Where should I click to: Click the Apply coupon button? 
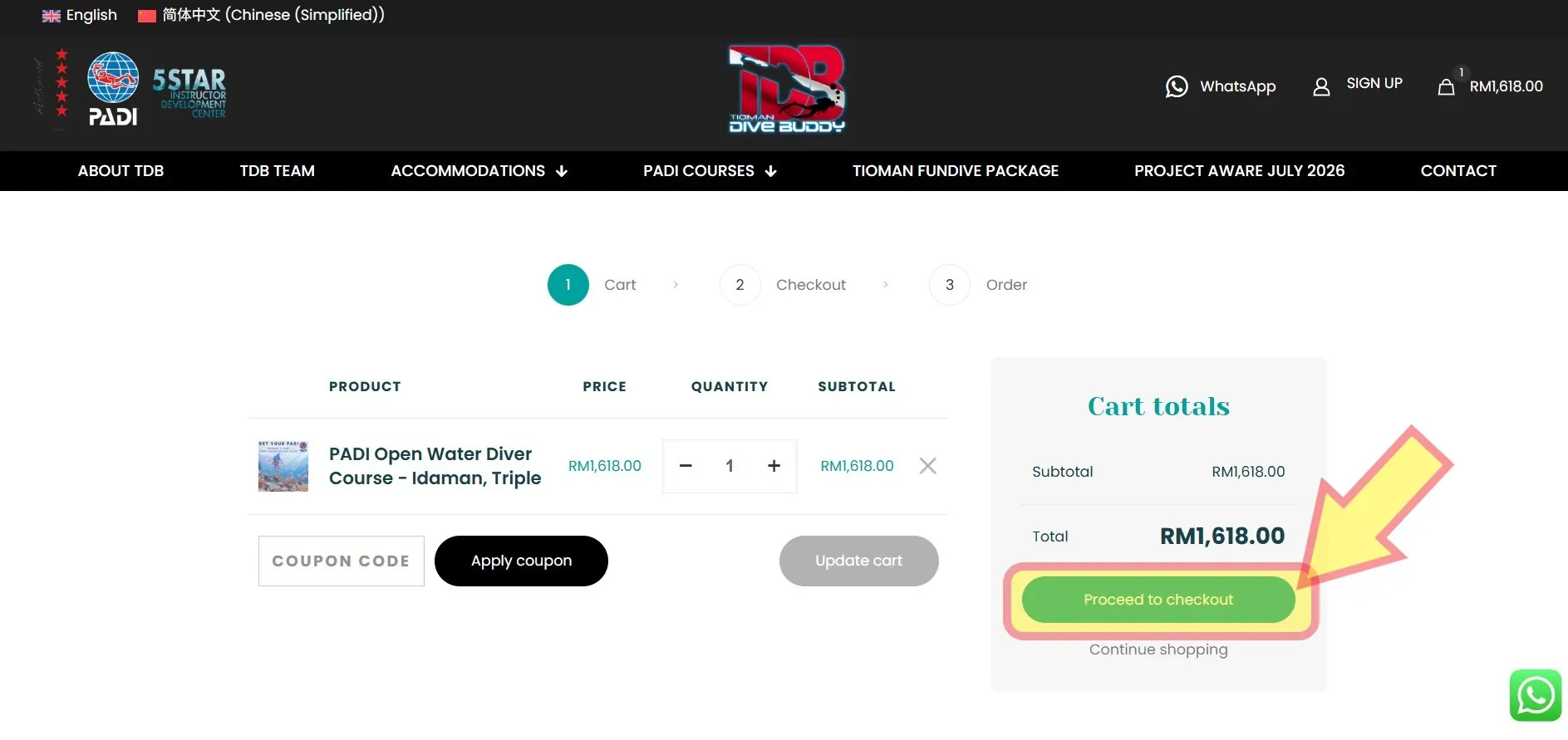coord(521,561)
